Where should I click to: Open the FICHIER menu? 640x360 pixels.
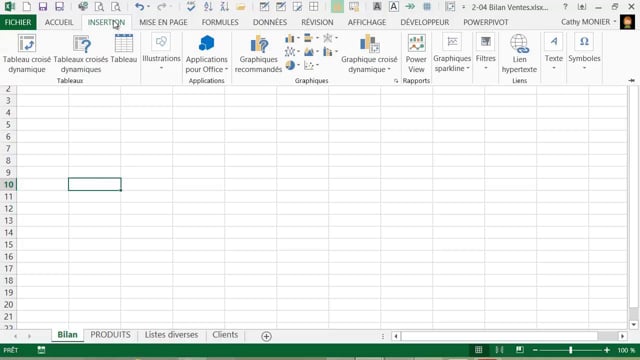tap(18, 22)
